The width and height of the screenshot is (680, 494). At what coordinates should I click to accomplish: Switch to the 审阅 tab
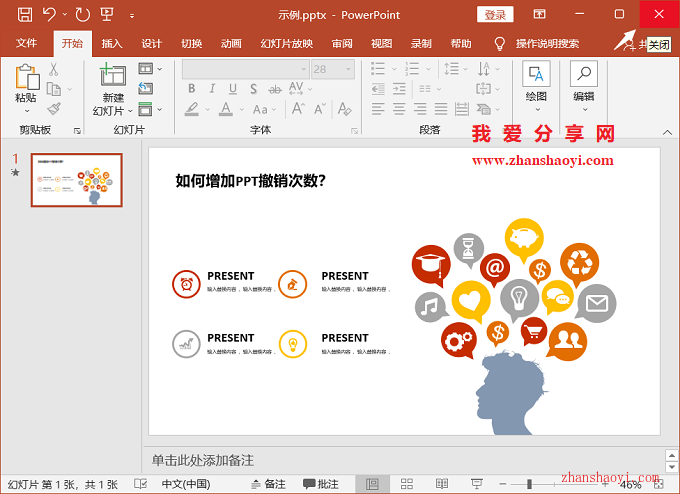tap(342, 43)
